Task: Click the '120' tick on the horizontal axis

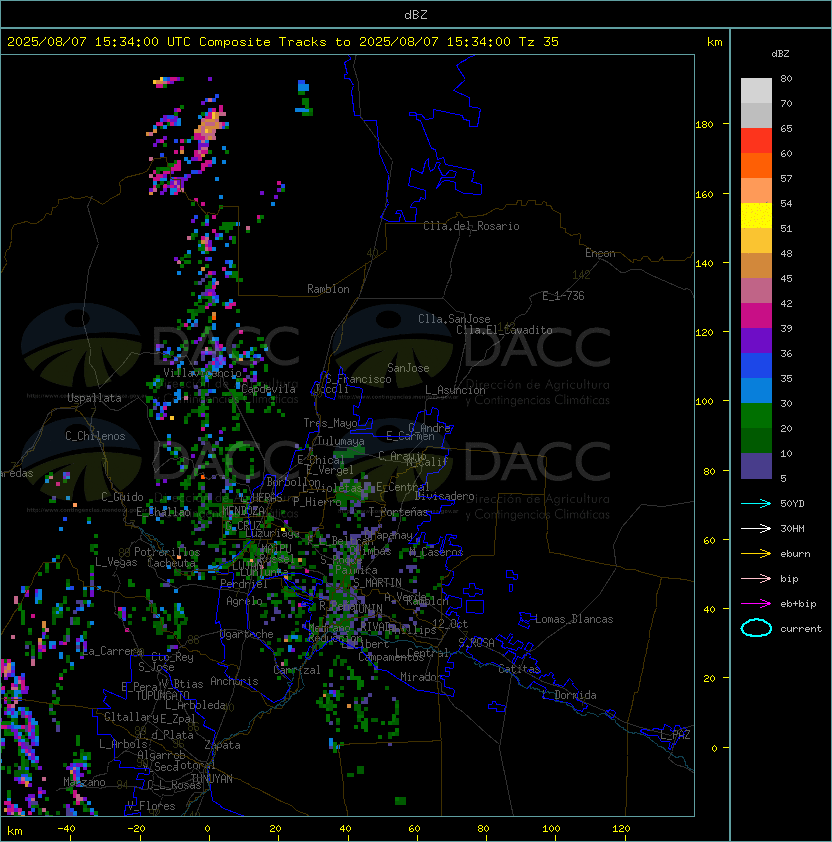Action: [621, 829]
